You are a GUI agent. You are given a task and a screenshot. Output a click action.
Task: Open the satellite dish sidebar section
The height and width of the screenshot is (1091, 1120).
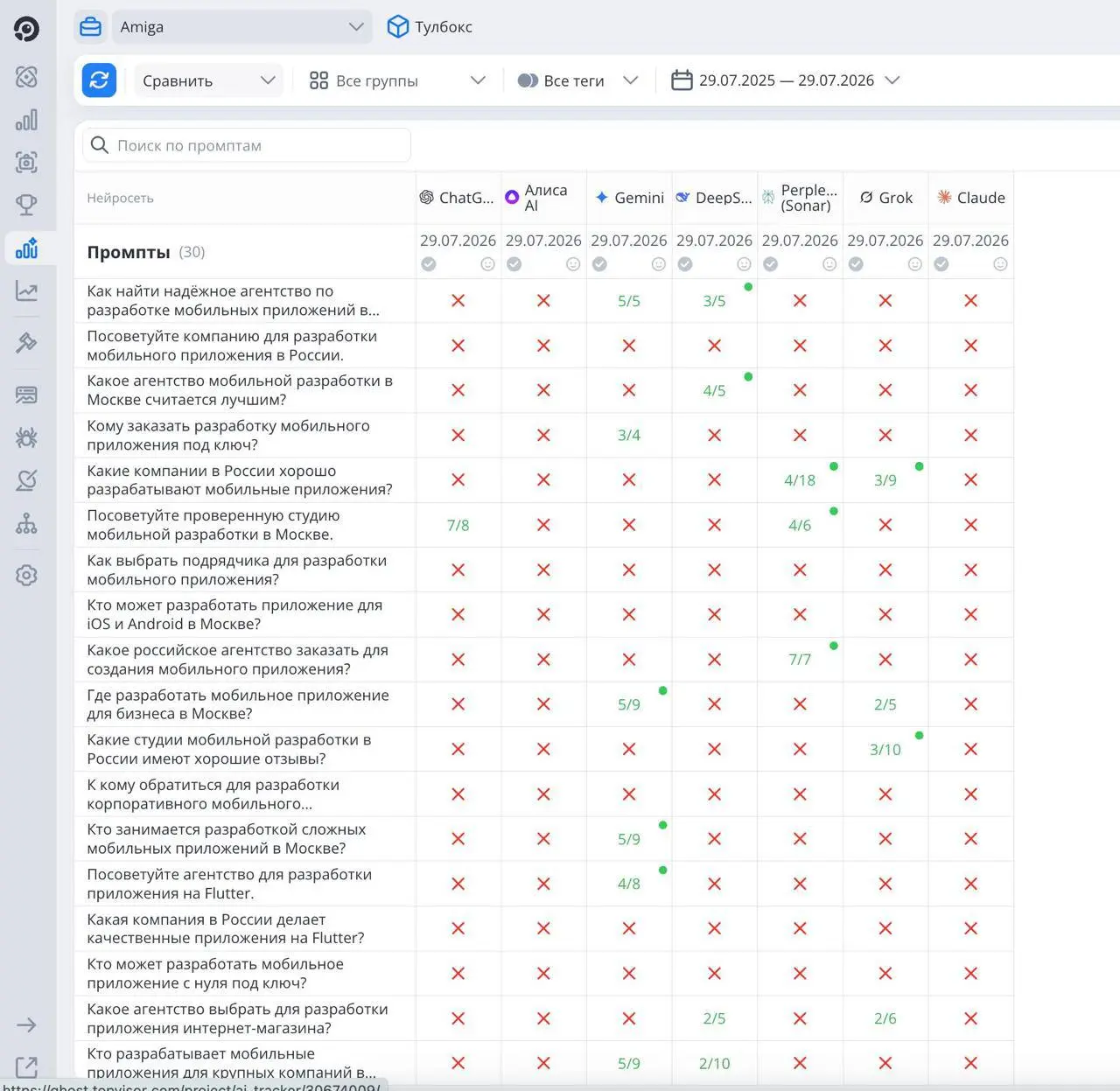(x=26, y=480)
